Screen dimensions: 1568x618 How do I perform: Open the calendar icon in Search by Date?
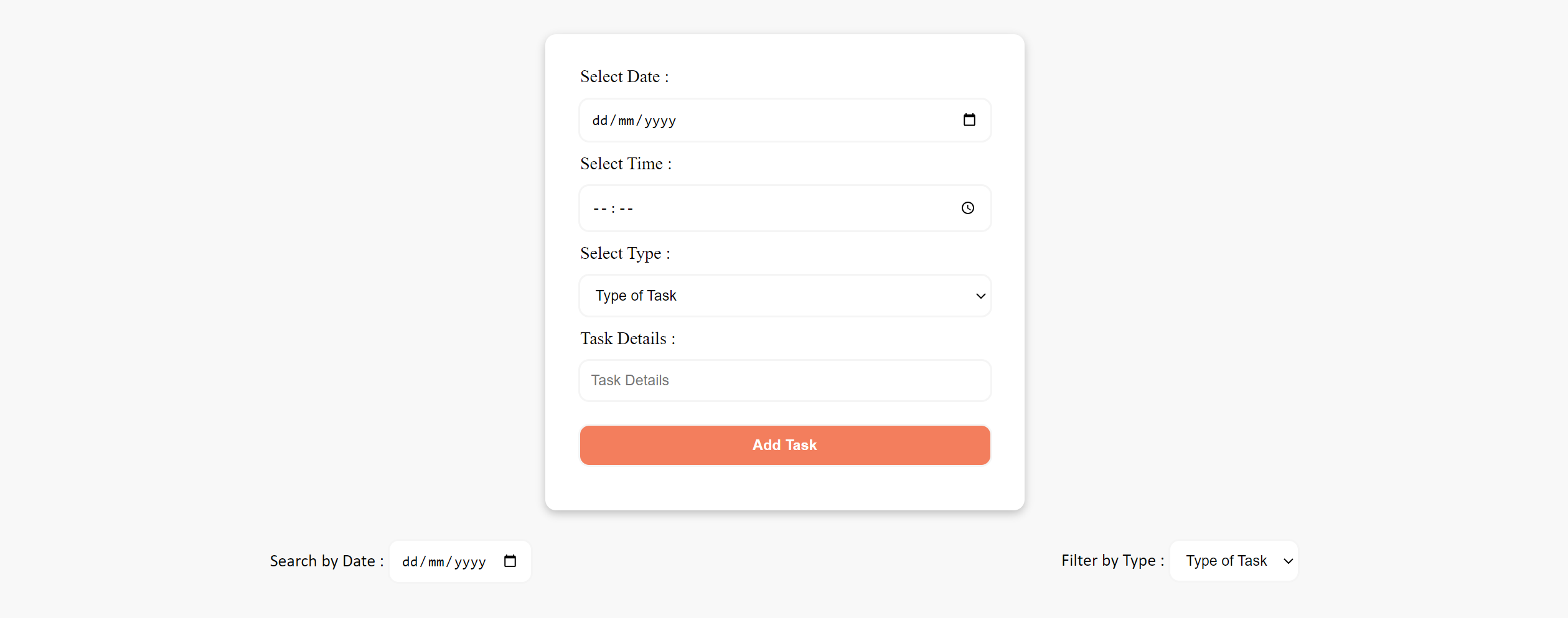510,561
